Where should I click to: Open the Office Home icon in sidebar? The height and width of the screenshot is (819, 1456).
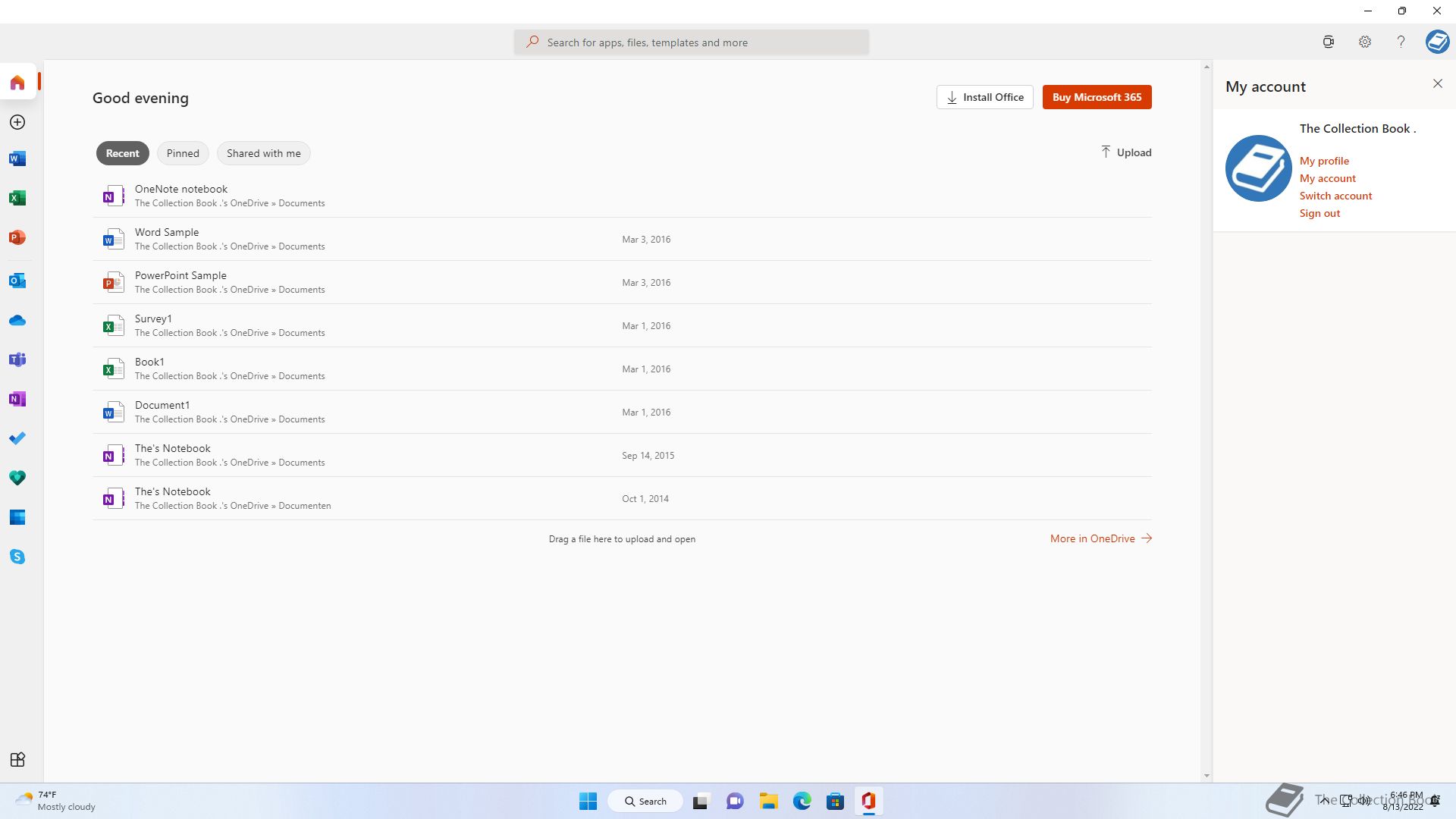(x=17, y=82)
